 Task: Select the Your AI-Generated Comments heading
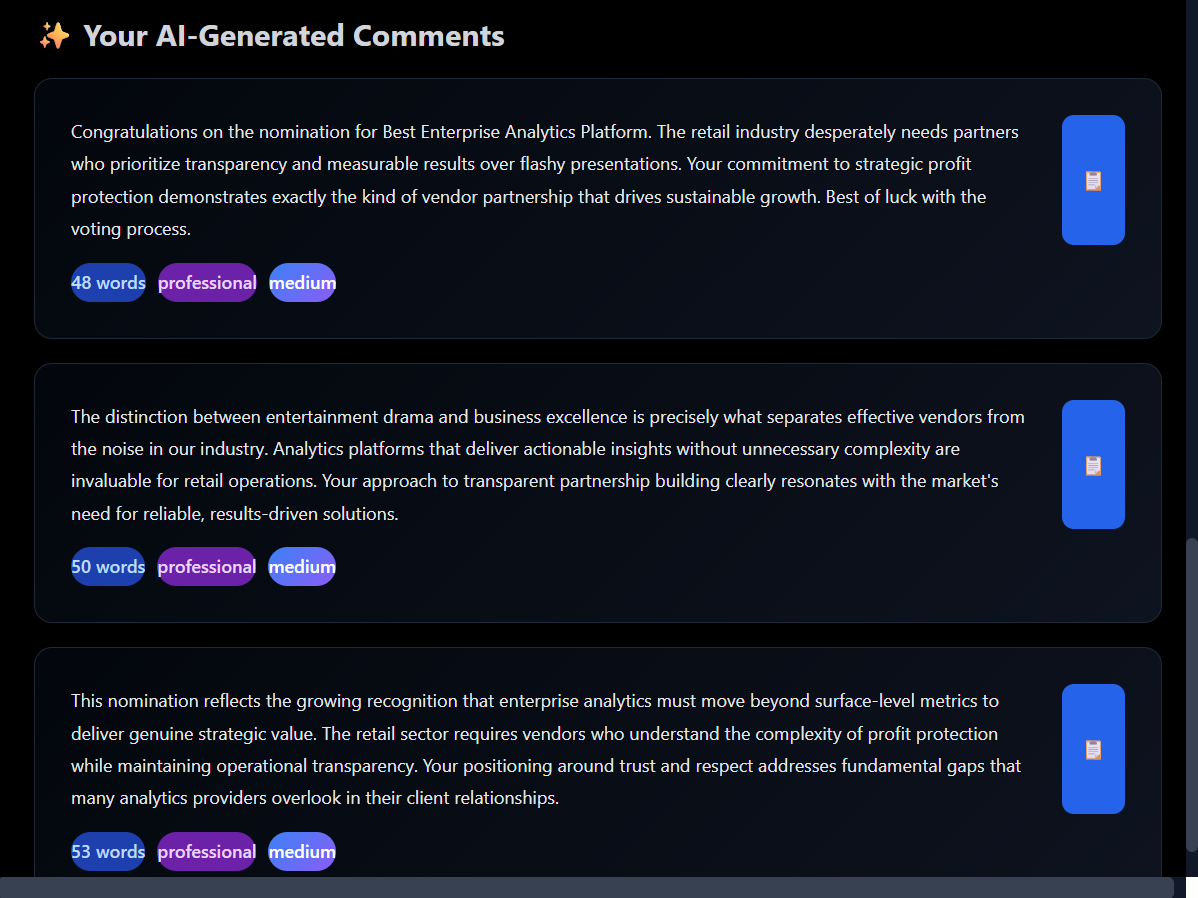click(294, 35)
